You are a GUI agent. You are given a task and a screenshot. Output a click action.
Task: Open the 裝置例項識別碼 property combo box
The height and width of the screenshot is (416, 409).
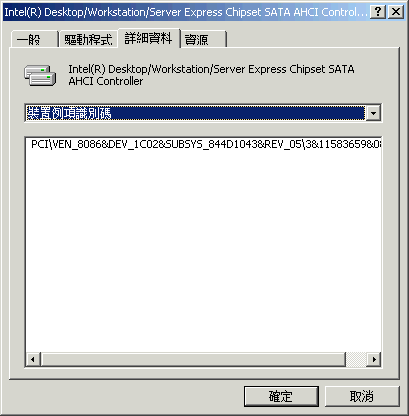[203, 113]
